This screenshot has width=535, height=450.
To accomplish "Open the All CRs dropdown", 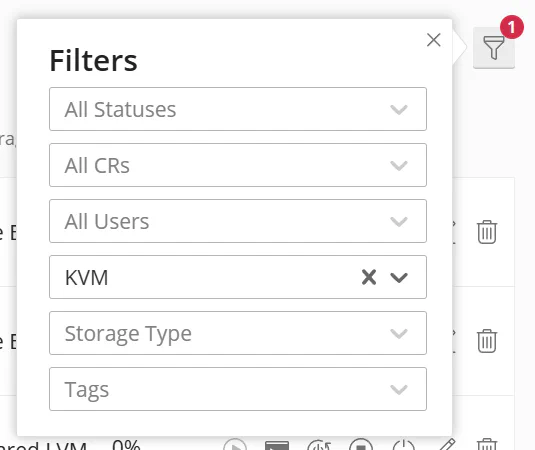I will click(238, 165).
